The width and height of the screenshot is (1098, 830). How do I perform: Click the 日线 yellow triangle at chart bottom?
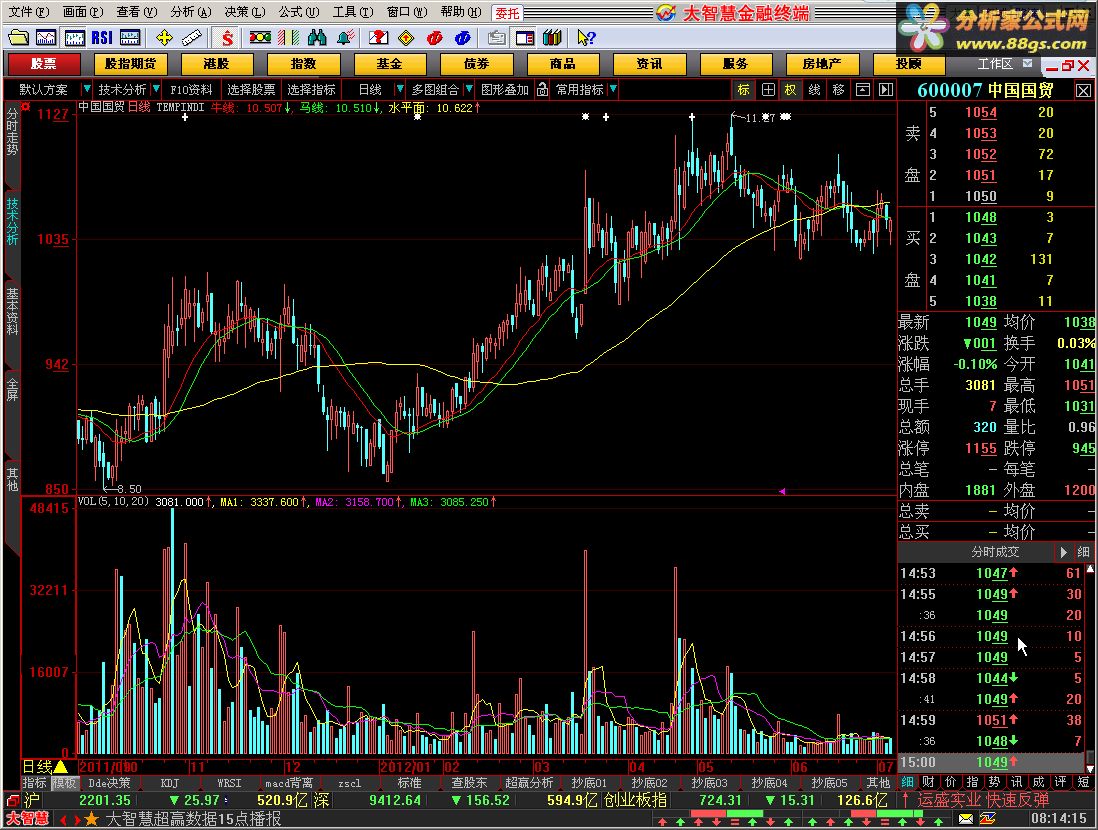click(x=61, y=767)
